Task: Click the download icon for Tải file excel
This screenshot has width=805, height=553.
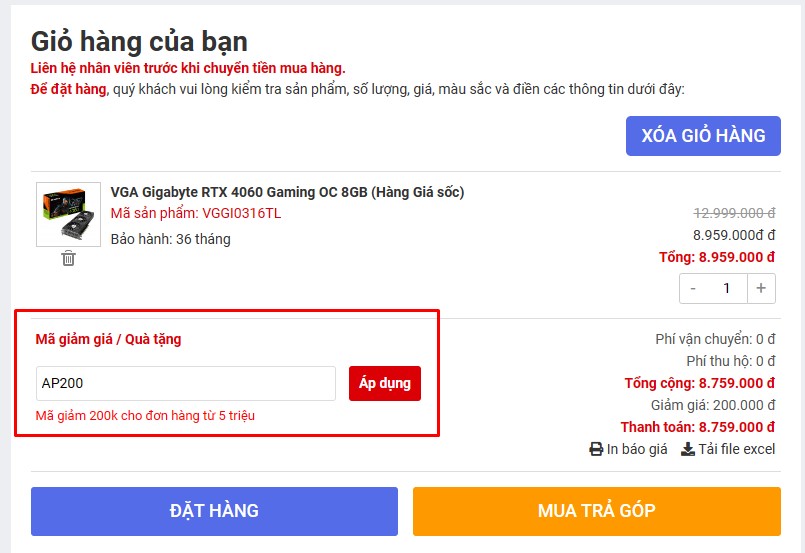Action: (x=687, y=449)
